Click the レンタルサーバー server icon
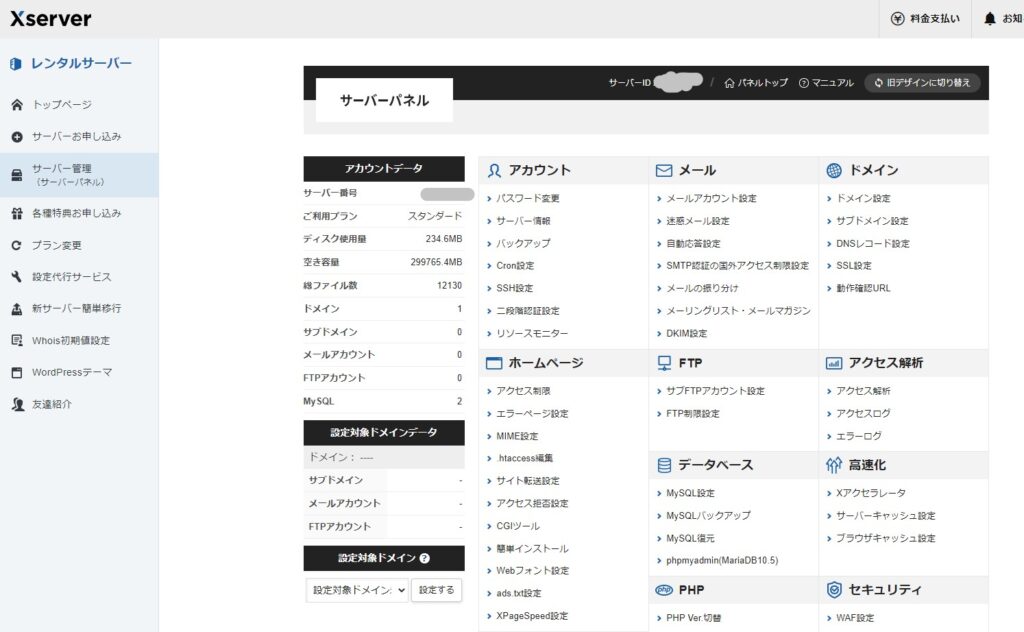 pos(16,64)
